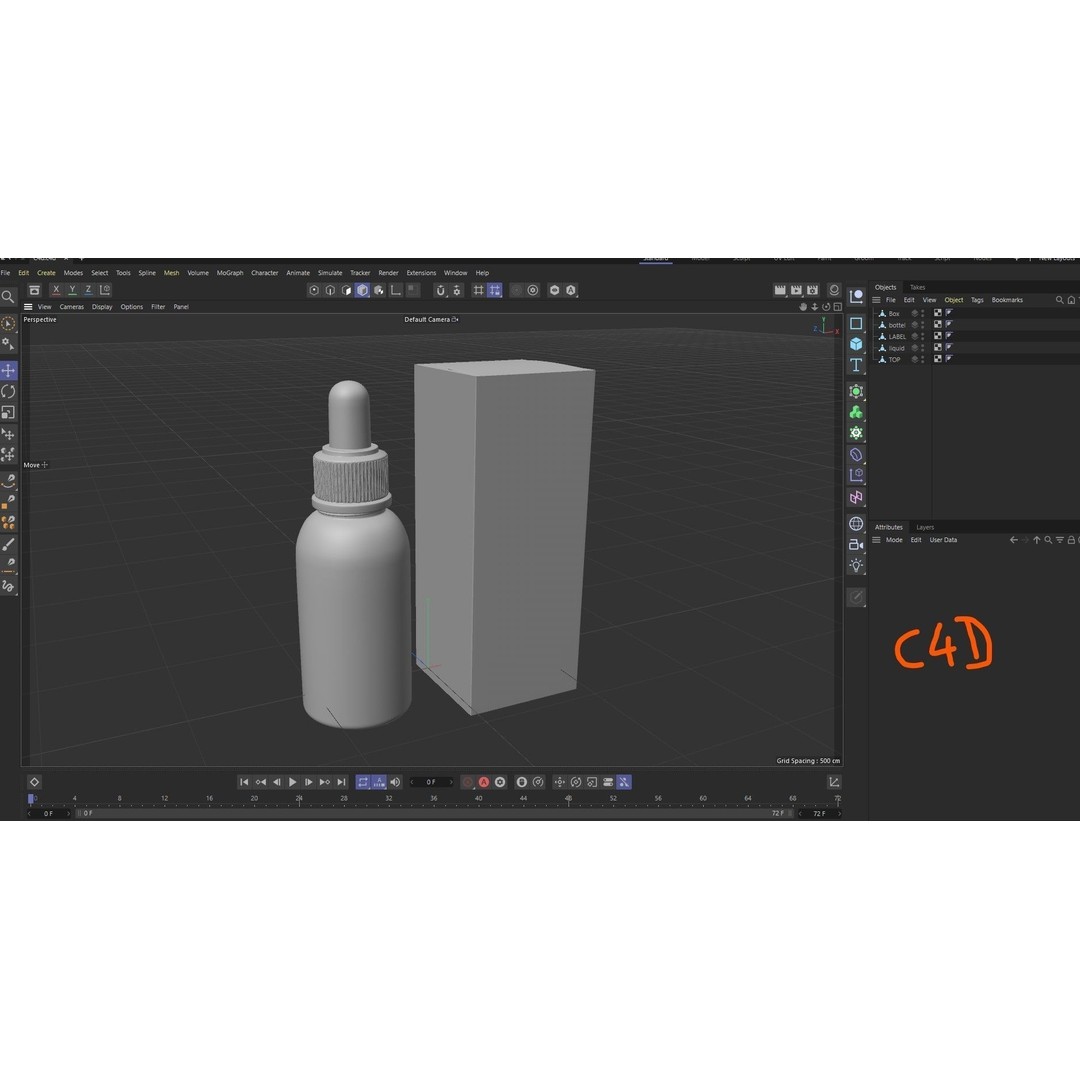This screenshot has height=1080, width=1080.
Task: Open the MoGraph menu
Action: 230,273
